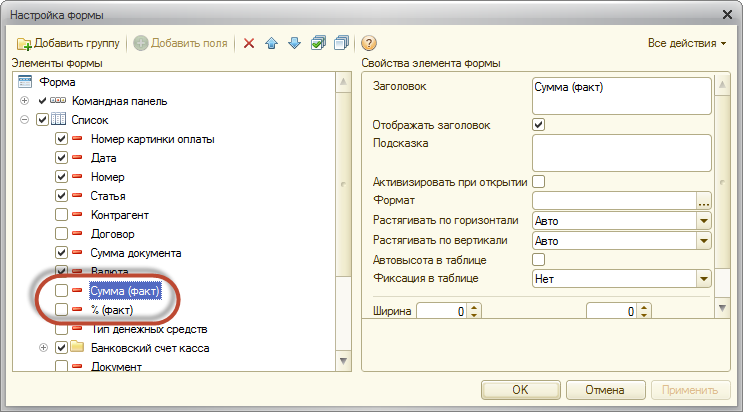
Task: Select the Договор tree item
Action: pos(113,234)
